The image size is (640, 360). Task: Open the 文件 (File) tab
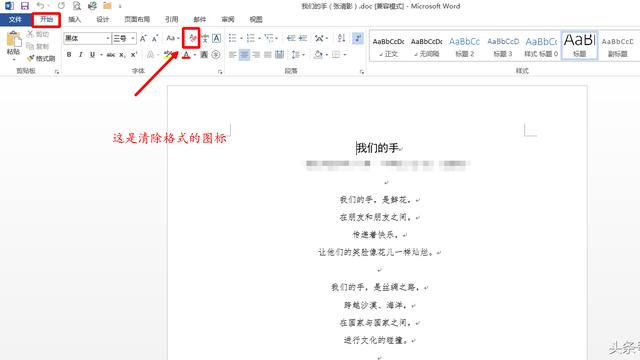(x=16, y=19)
